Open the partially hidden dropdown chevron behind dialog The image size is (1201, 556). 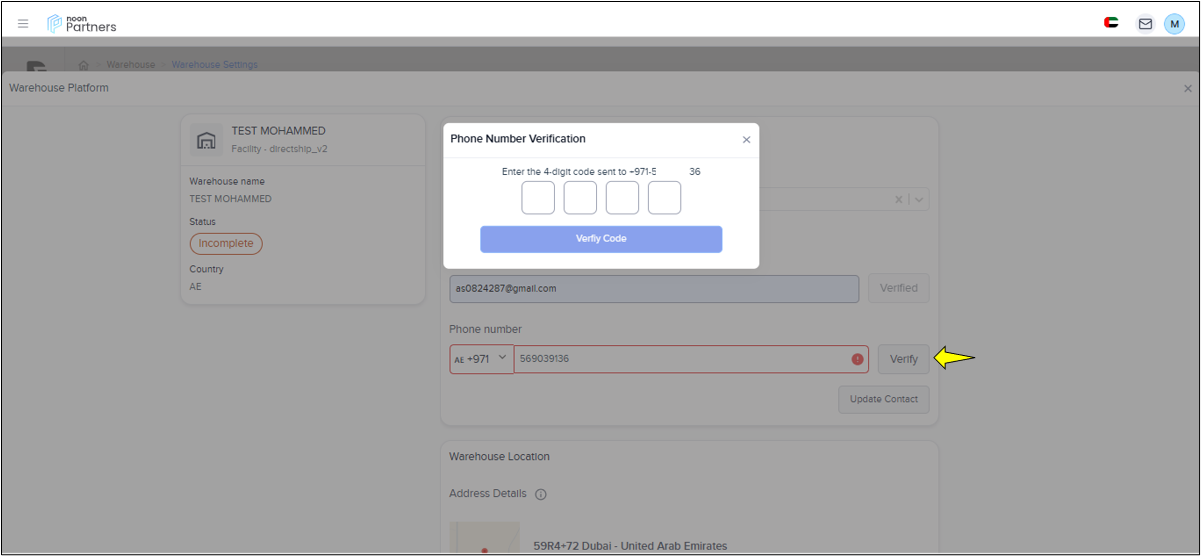pyautogui.click(x=919, y=199)
